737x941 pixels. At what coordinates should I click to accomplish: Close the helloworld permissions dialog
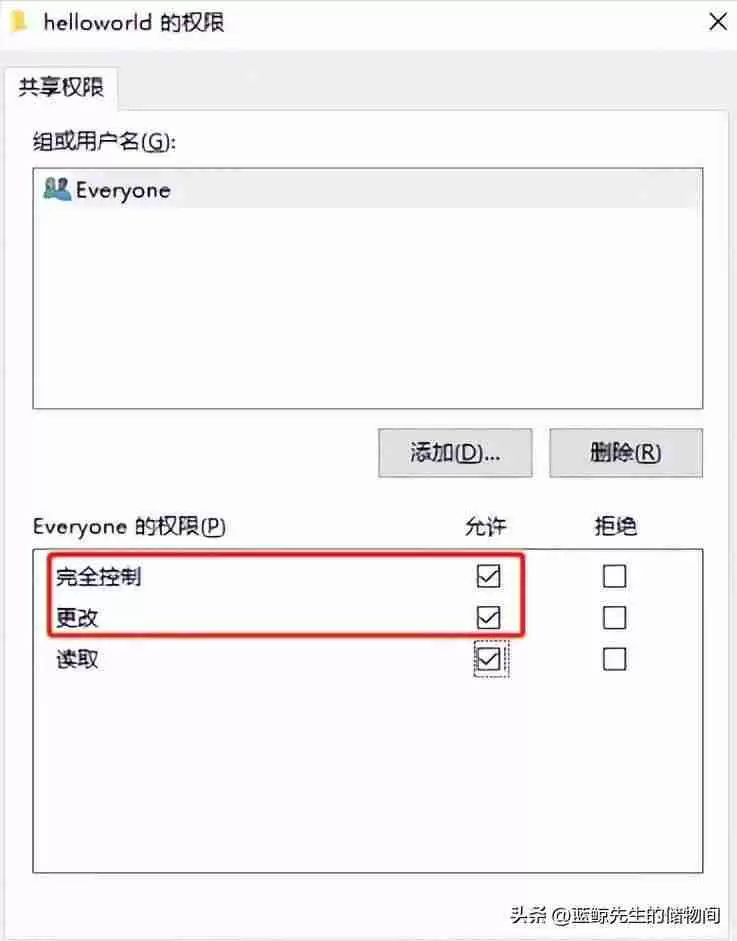717,21
